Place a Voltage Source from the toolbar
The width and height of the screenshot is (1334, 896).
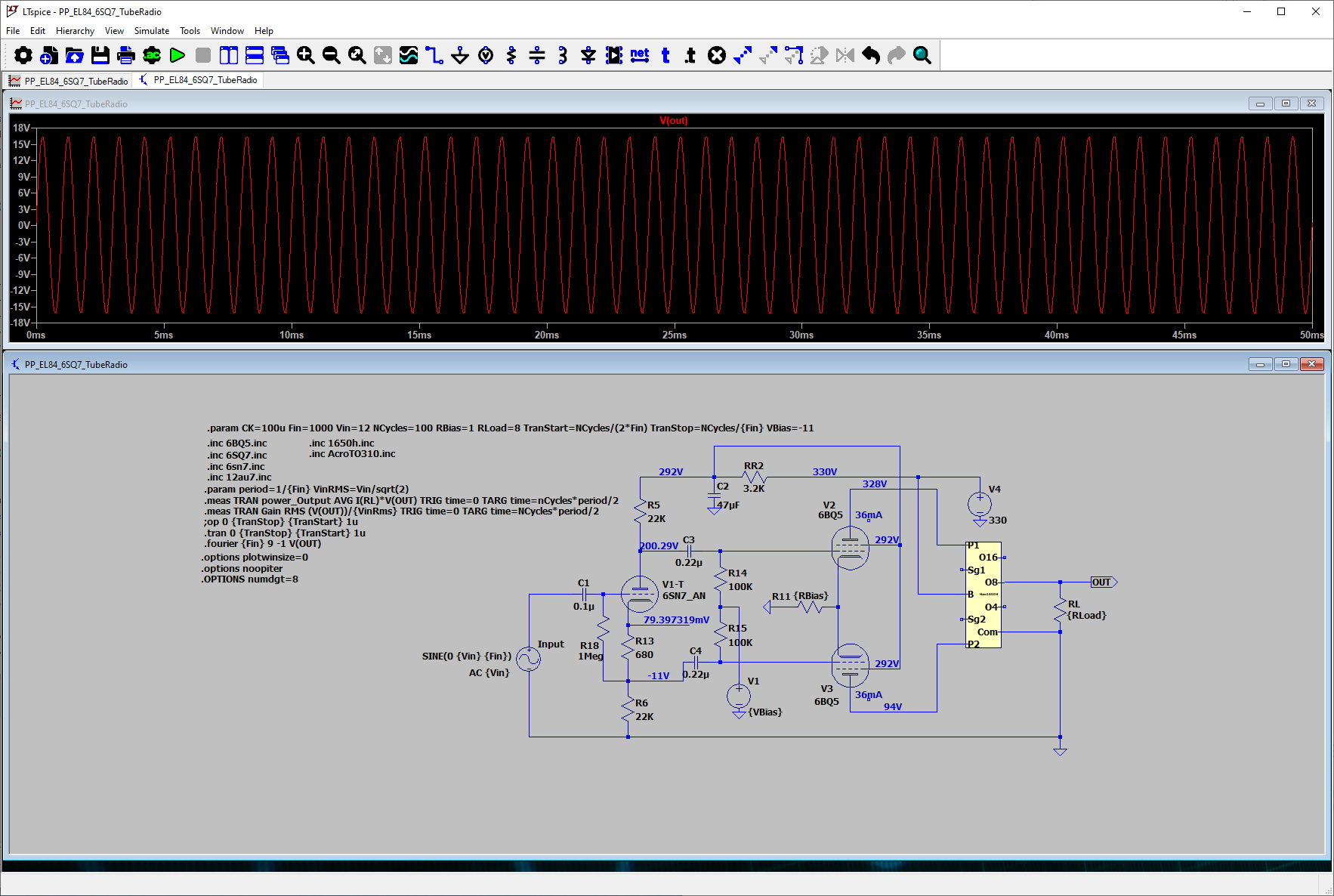[486, 55]
